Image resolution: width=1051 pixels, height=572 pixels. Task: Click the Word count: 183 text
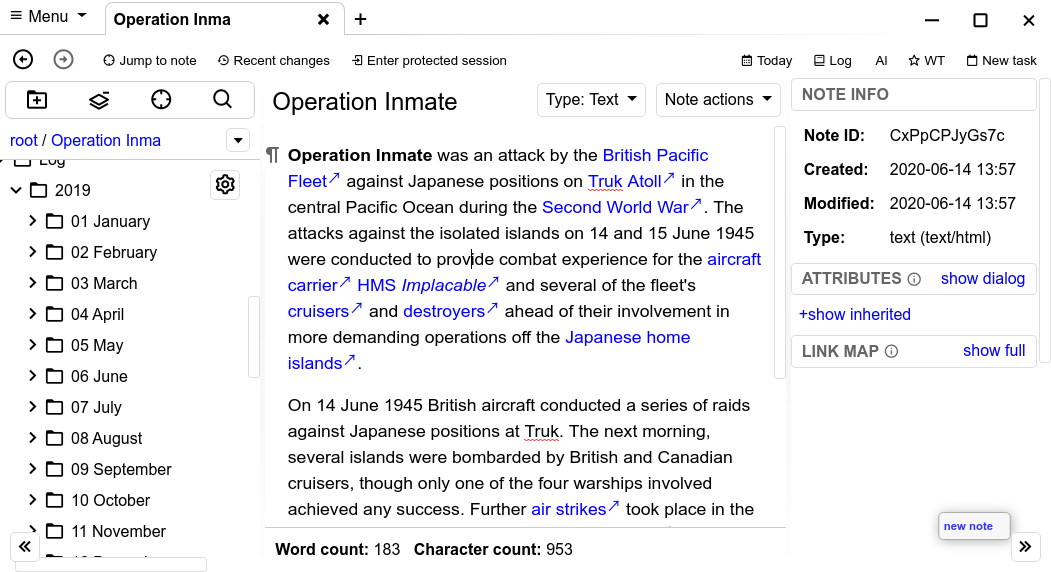pyautogui.click(x=337, y=550)
